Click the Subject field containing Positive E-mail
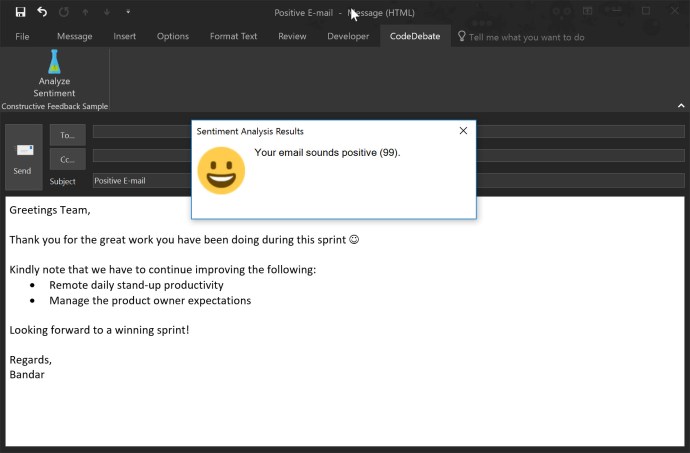 click(x=140, y=181)
